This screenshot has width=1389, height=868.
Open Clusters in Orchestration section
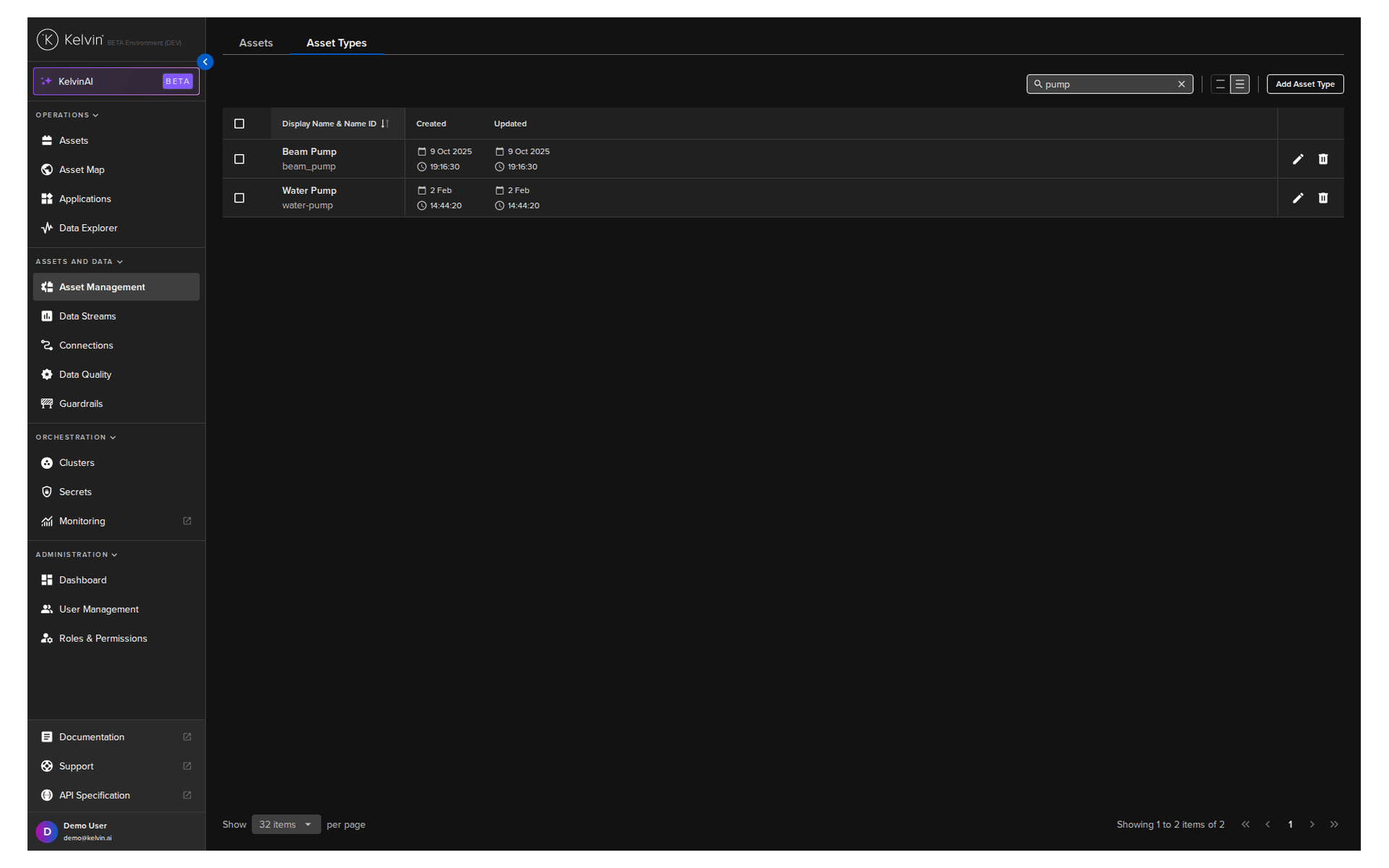pos(76,463)
